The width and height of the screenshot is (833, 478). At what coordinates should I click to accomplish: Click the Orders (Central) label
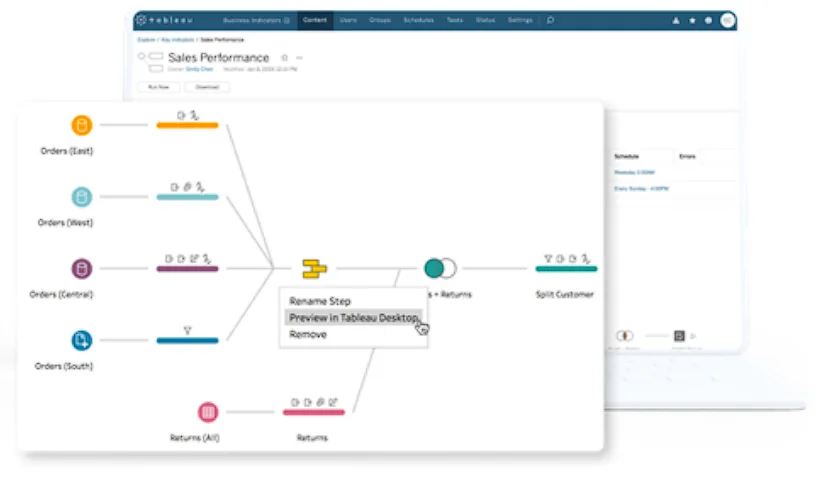(x=61, y=294)
